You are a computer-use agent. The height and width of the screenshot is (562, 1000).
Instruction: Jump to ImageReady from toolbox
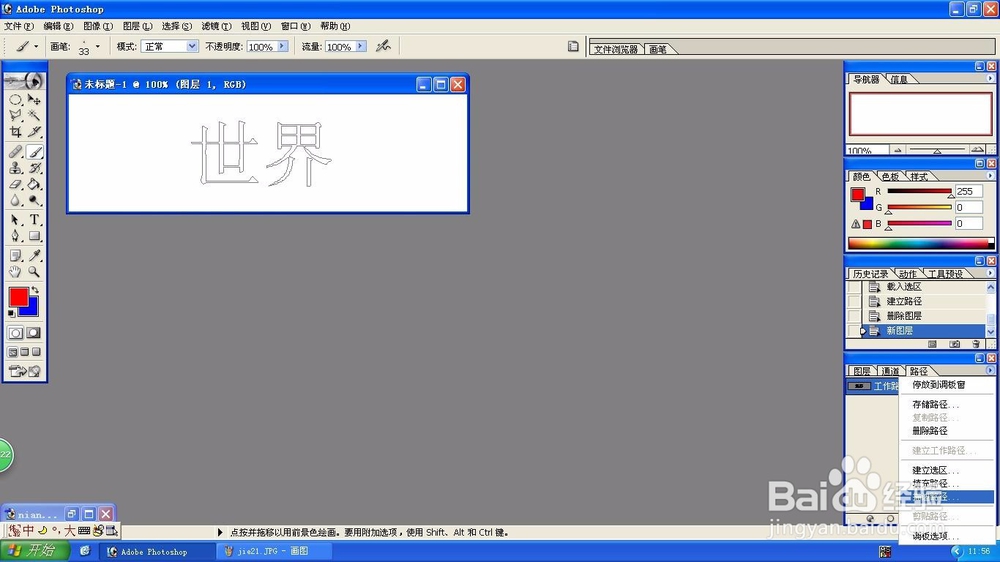point(25,371)
